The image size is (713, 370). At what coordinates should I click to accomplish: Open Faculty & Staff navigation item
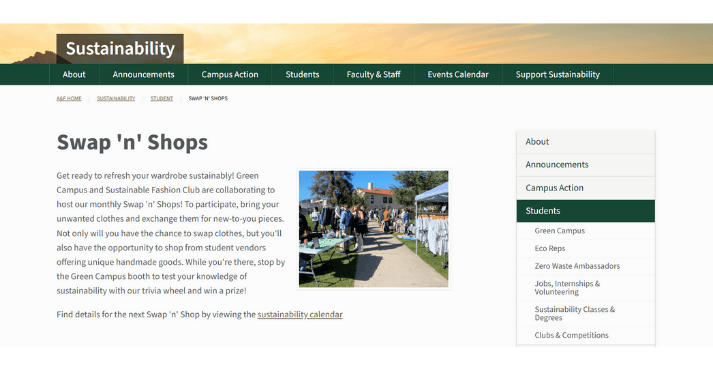point(373,75)
